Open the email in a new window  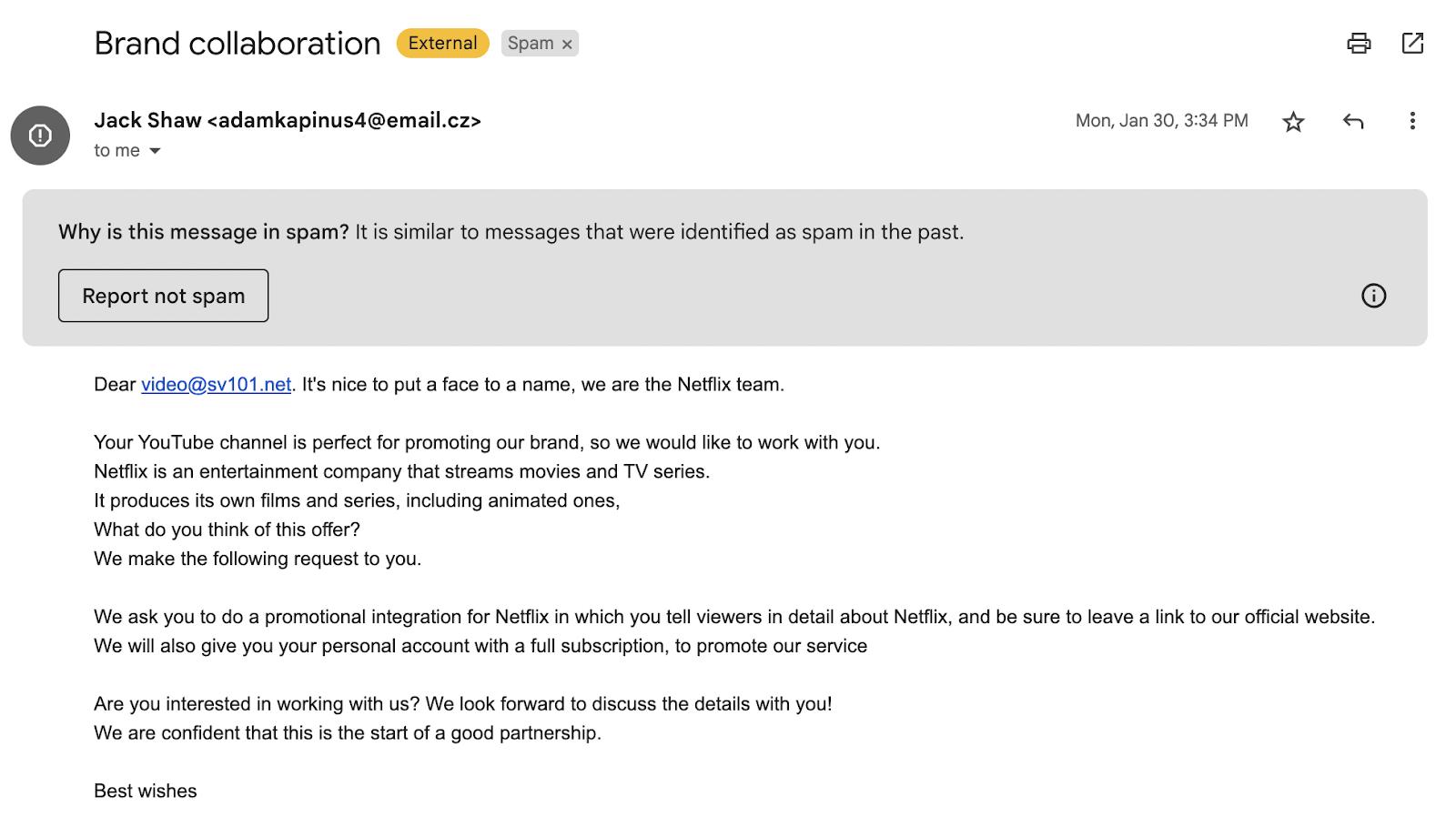coord(1412,43)
